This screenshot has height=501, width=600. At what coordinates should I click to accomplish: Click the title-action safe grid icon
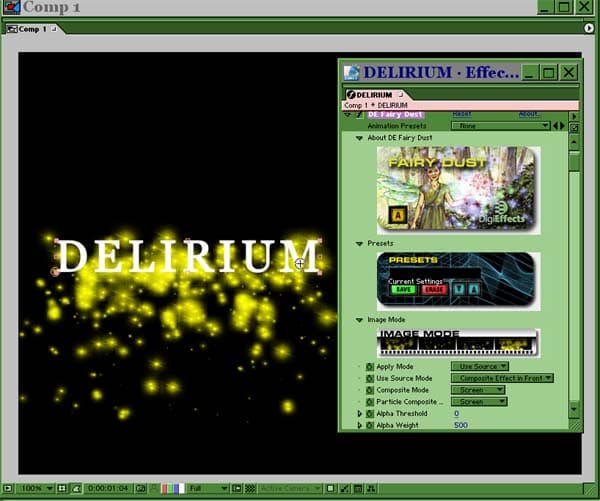tap(62, 488)
